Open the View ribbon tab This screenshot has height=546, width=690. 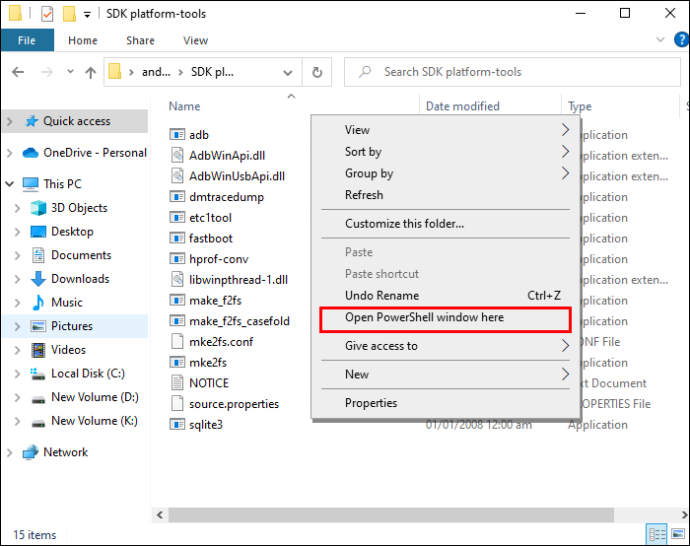tap(195, 40)
